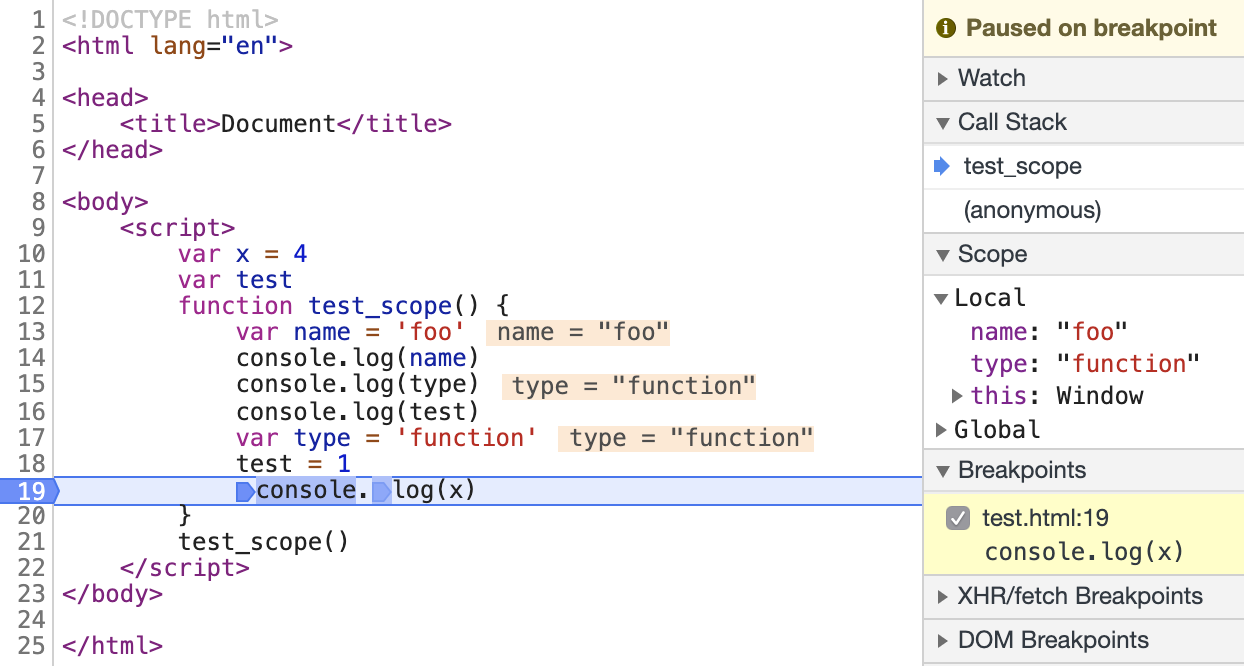Expand the Global scope tree
Screen dimensions: 1244x666
click(941, 430)
